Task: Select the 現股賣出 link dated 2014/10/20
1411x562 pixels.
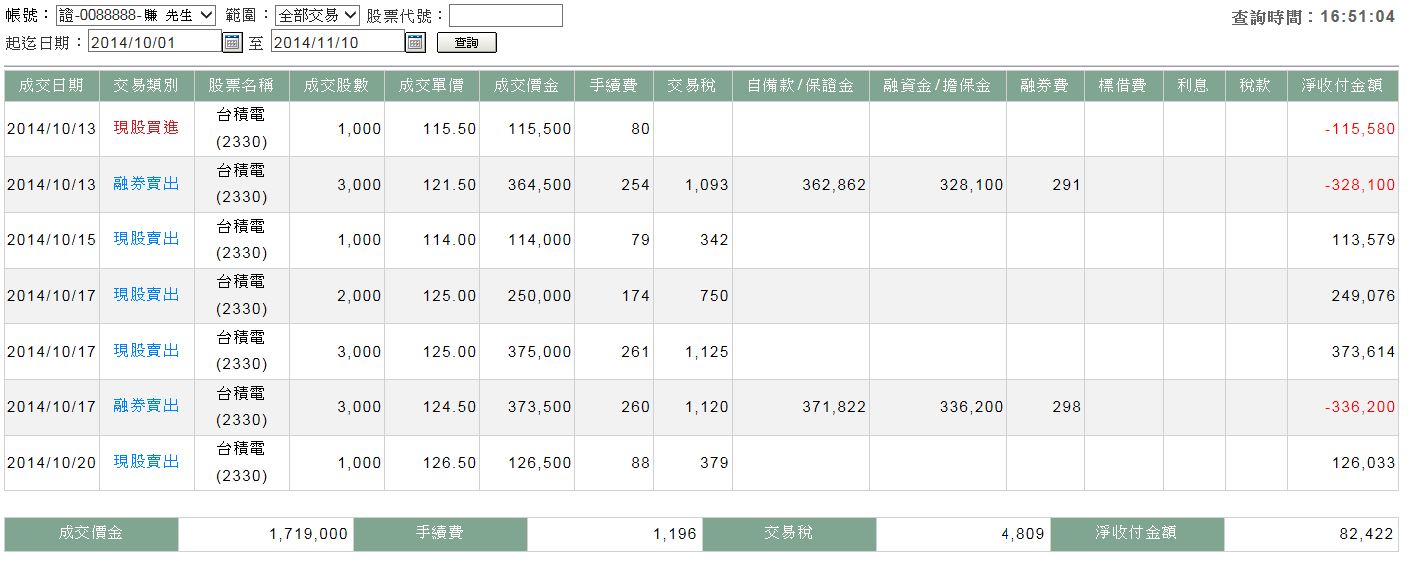Action: (x=146, y=462)
